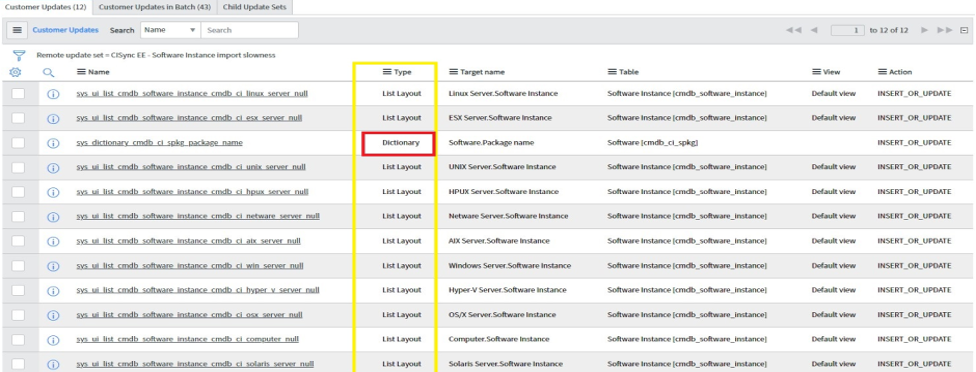Preview info for the hpux_server record
This screenshot has width=976, height=372.
53,192
